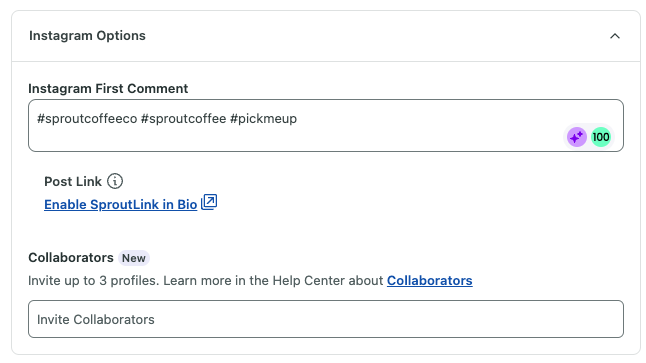Collapse the Instagram Options section chevron
Image resolution: width=646 pixels, height=363 pixels.
614,36
